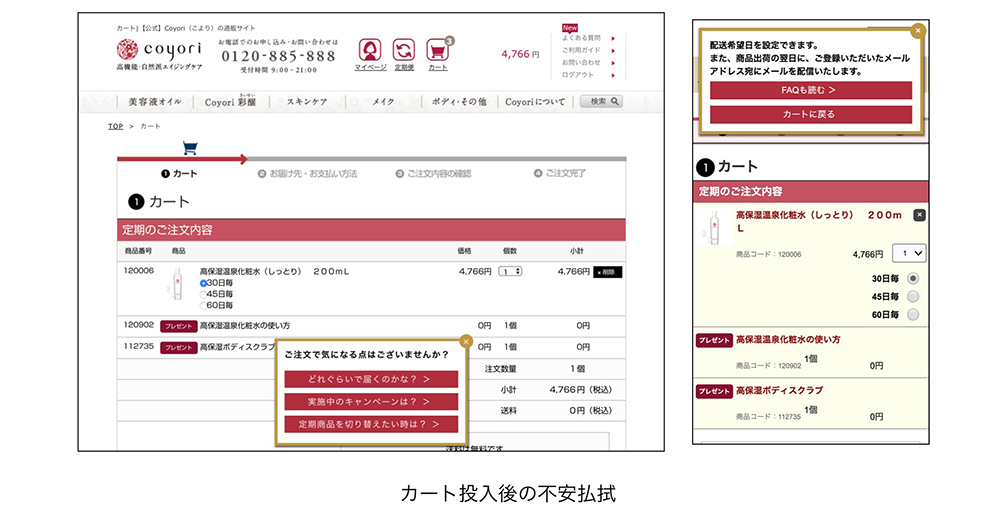The width and height of the screenshot is (1000, 522).
Task: Select the desktop 45日毎 radio button
Action: [203, 294]
